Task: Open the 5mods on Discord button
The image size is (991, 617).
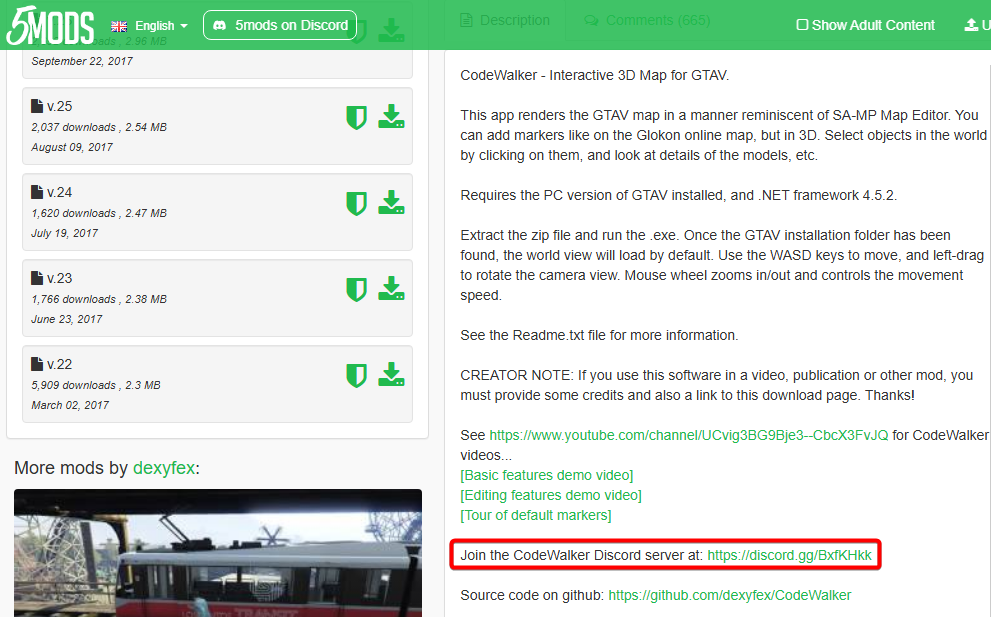Action: click(x=280, y=25)
